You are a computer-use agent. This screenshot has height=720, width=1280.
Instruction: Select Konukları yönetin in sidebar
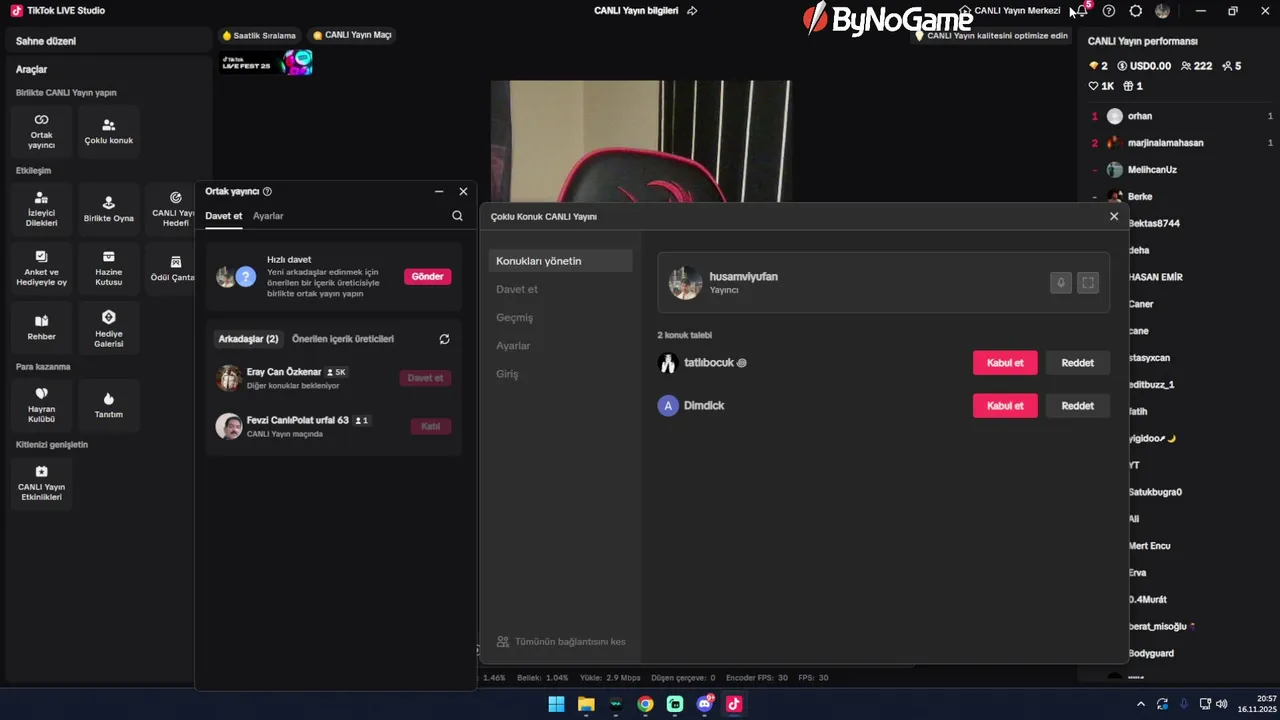560,261
